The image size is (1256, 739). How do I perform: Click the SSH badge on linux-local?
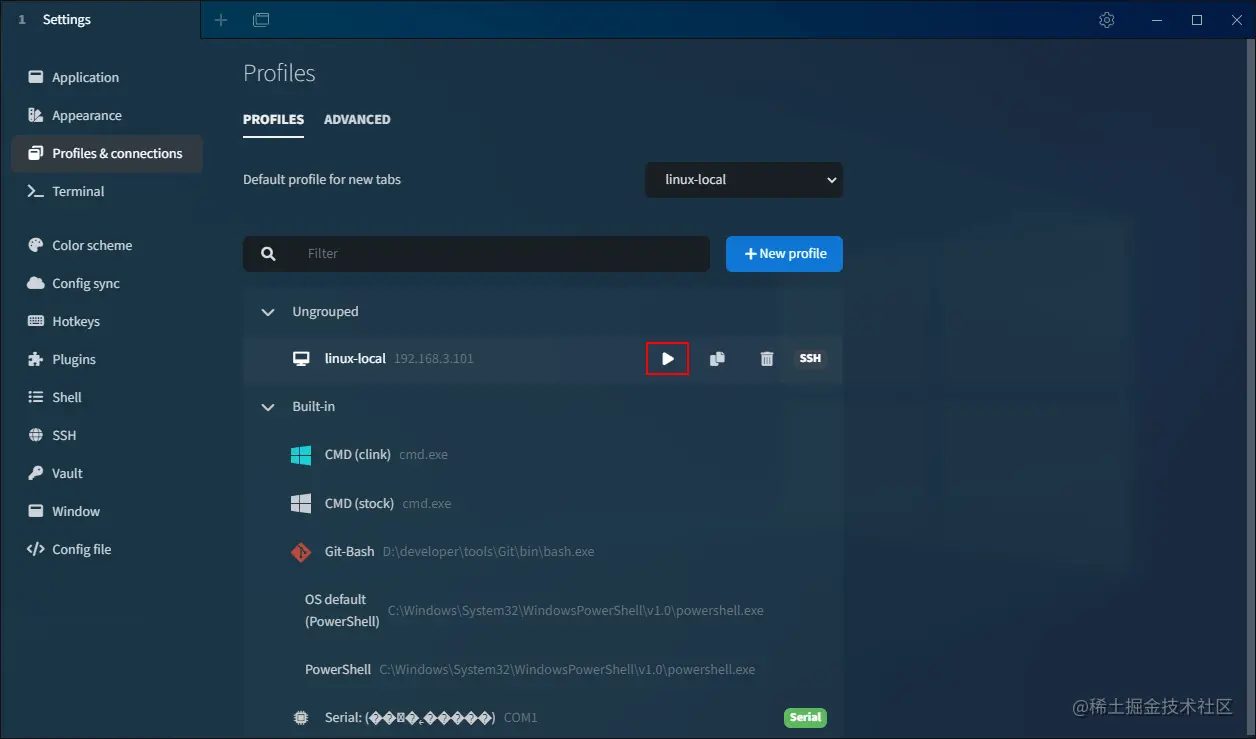810,358
